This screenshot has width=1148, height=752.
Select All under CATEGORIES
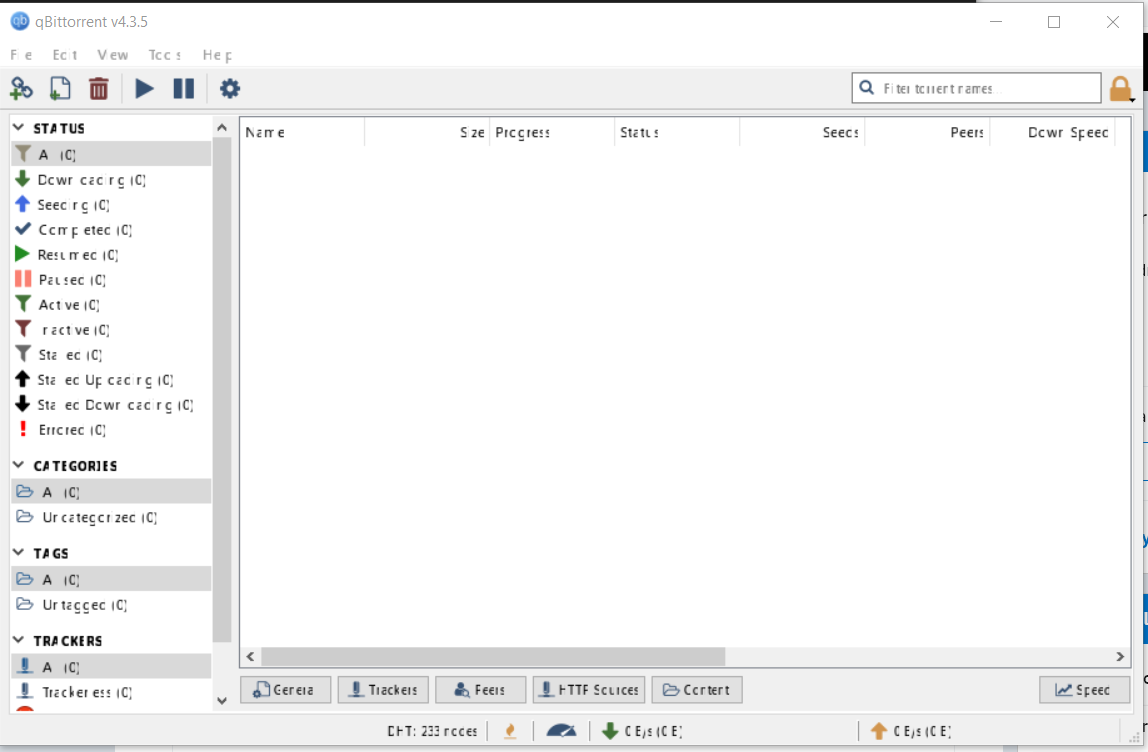(x=111, y=491)
